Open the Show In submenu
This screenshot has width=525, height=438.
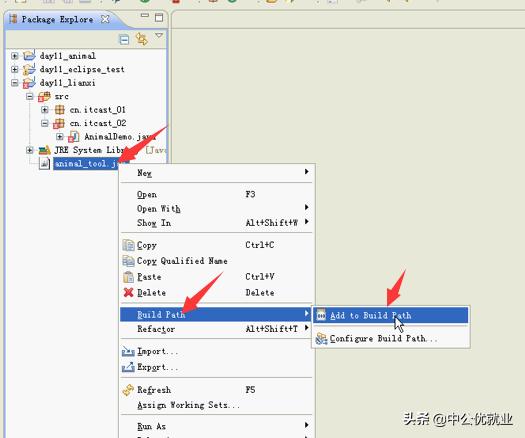click(216, 223)
